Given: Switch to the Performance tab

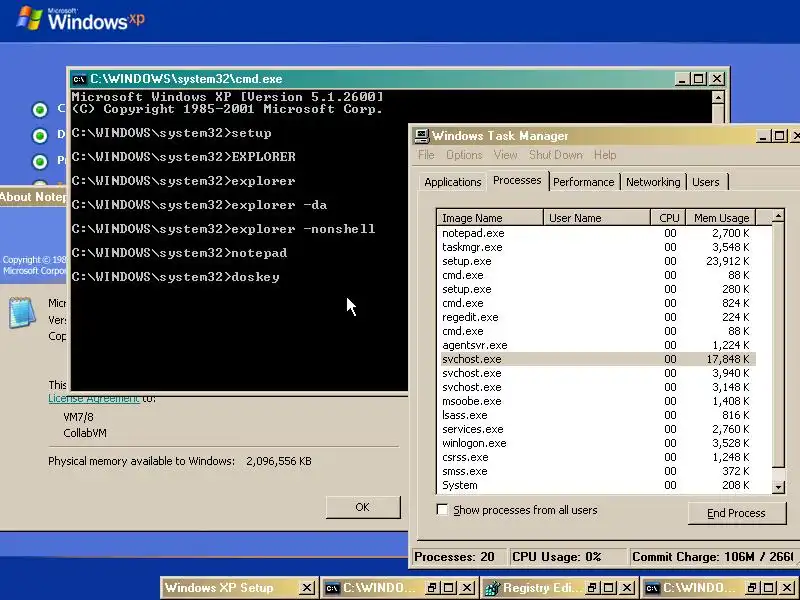Looking at the screenshot, I should coord(583,182).
